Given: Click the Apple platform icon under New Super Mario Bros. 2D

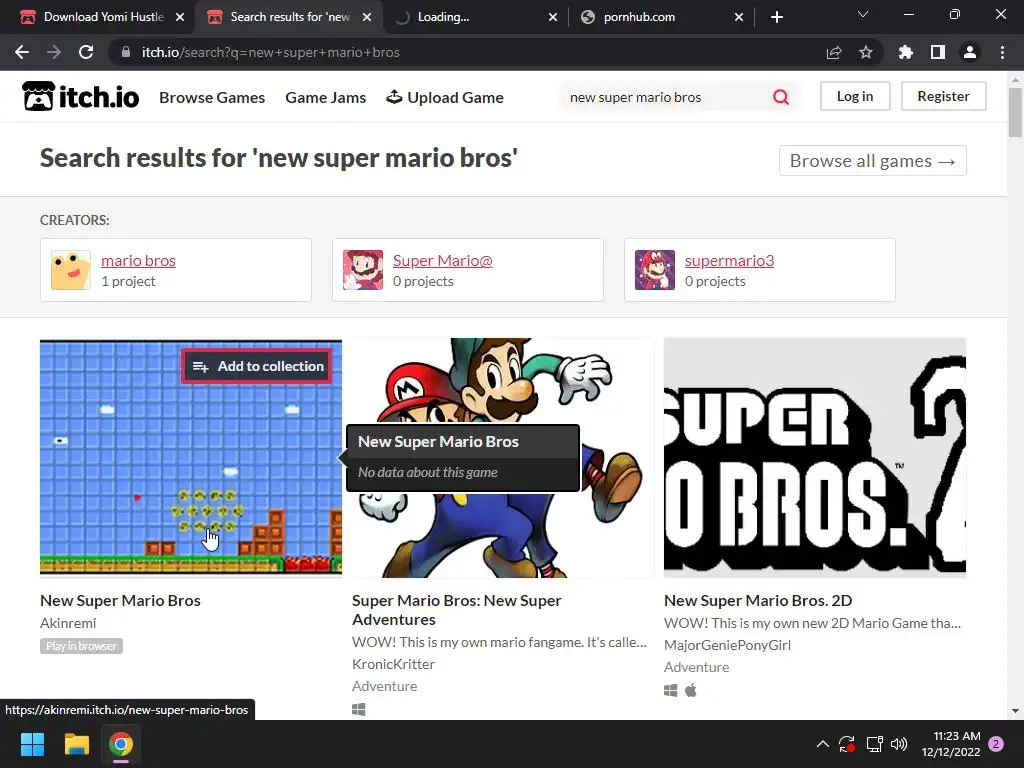Looking at the screenshot, I should click(x=691, y=690).
